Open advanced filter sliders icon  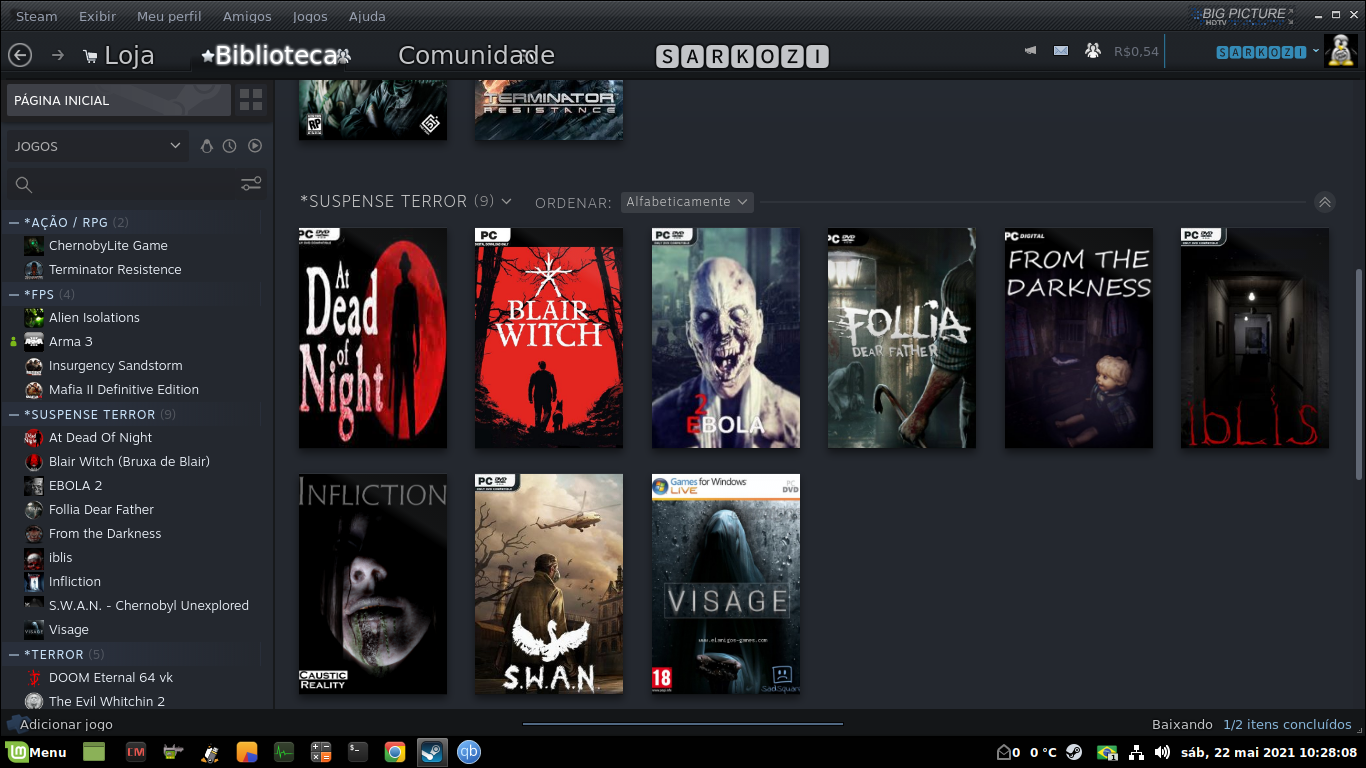[251, 184]
